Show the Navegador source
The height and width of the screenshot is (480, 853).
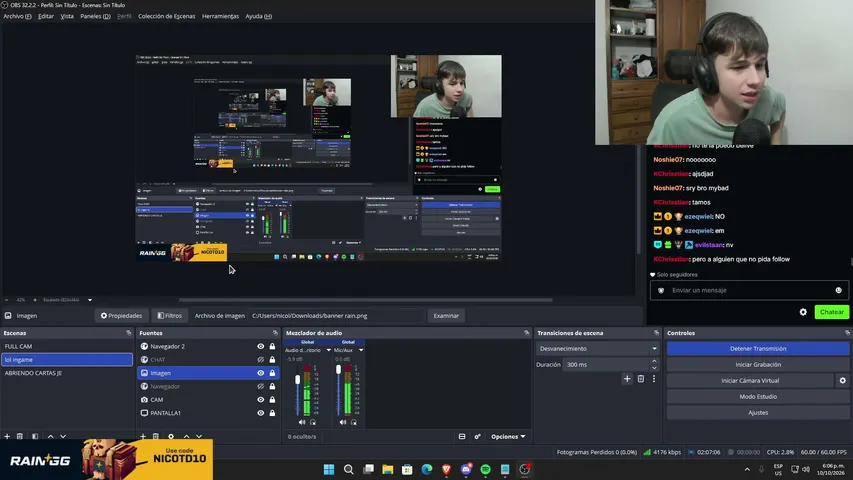(x=261, y=386)
